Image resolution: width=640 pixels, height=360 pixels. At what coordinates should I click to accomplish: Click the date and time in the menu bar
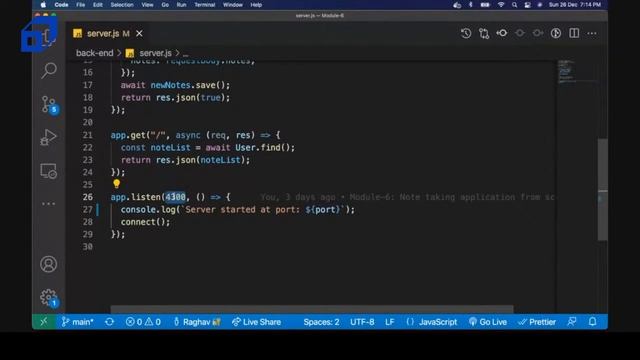pos(575,5)
